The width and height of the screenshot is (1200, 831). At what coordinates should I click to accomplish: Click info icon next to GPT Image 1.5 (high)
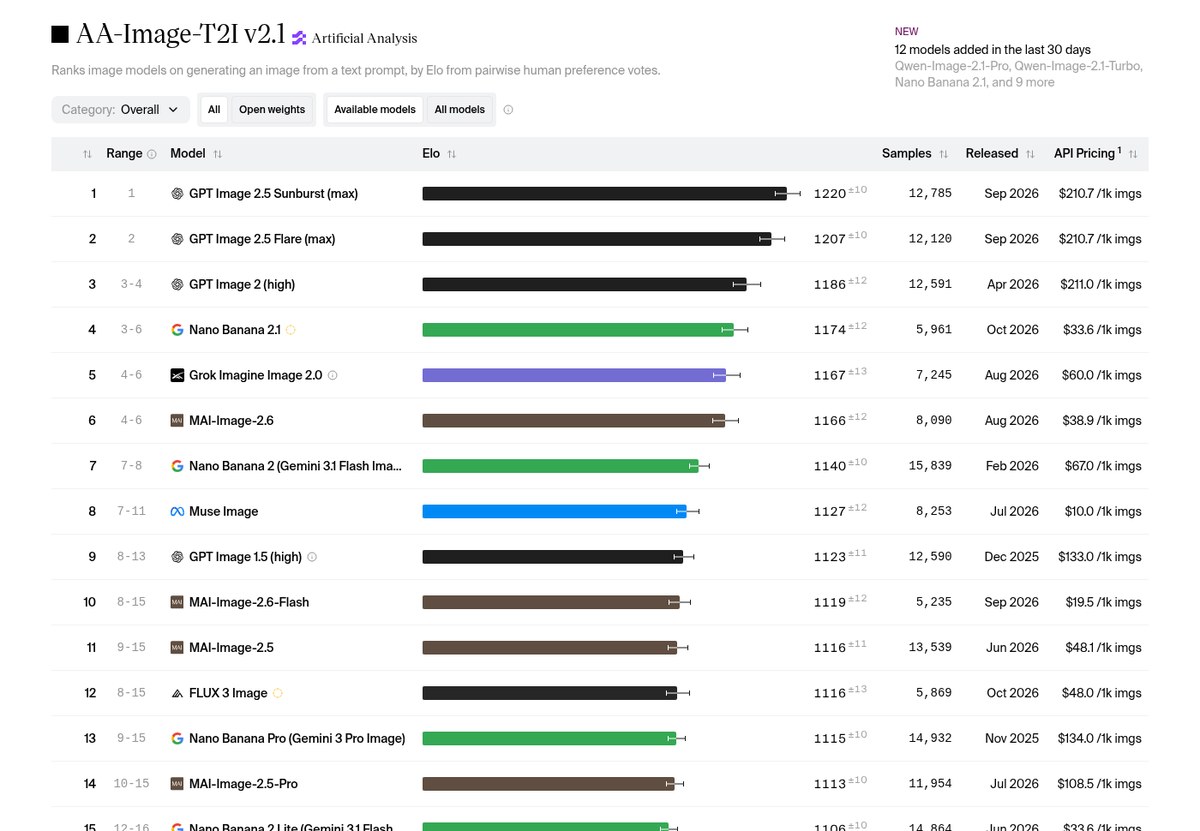[312, 557]
